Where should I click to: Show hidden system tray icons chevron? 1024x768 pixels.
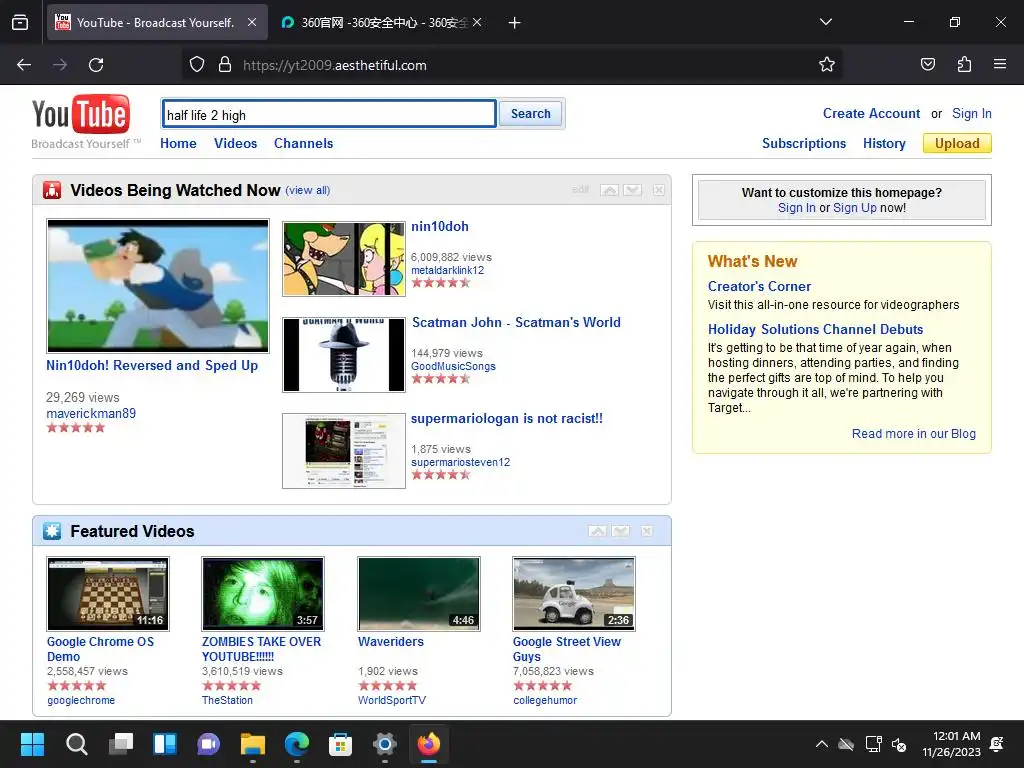click(x=822, y=744)
